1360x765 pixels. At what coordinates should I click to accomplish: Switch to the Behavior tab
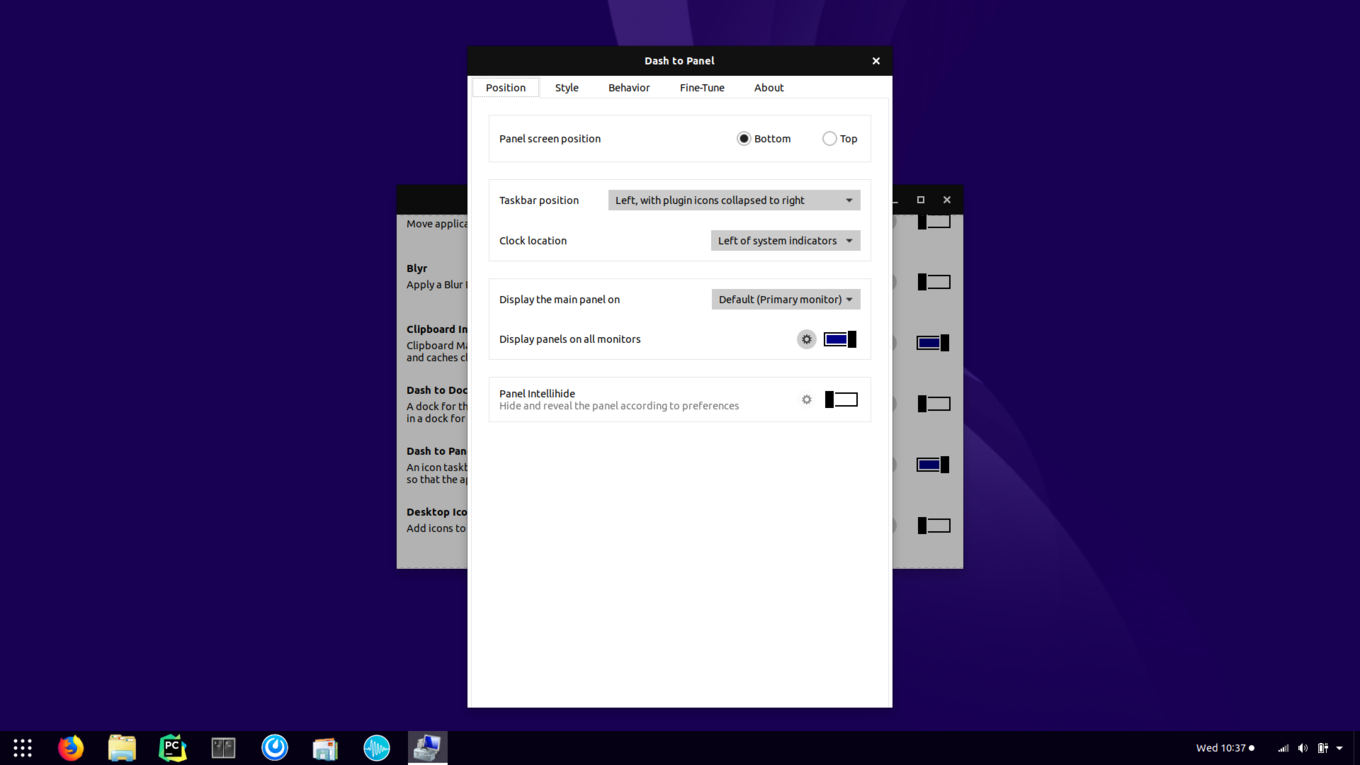pyautogui.click(x=629, y=88)
